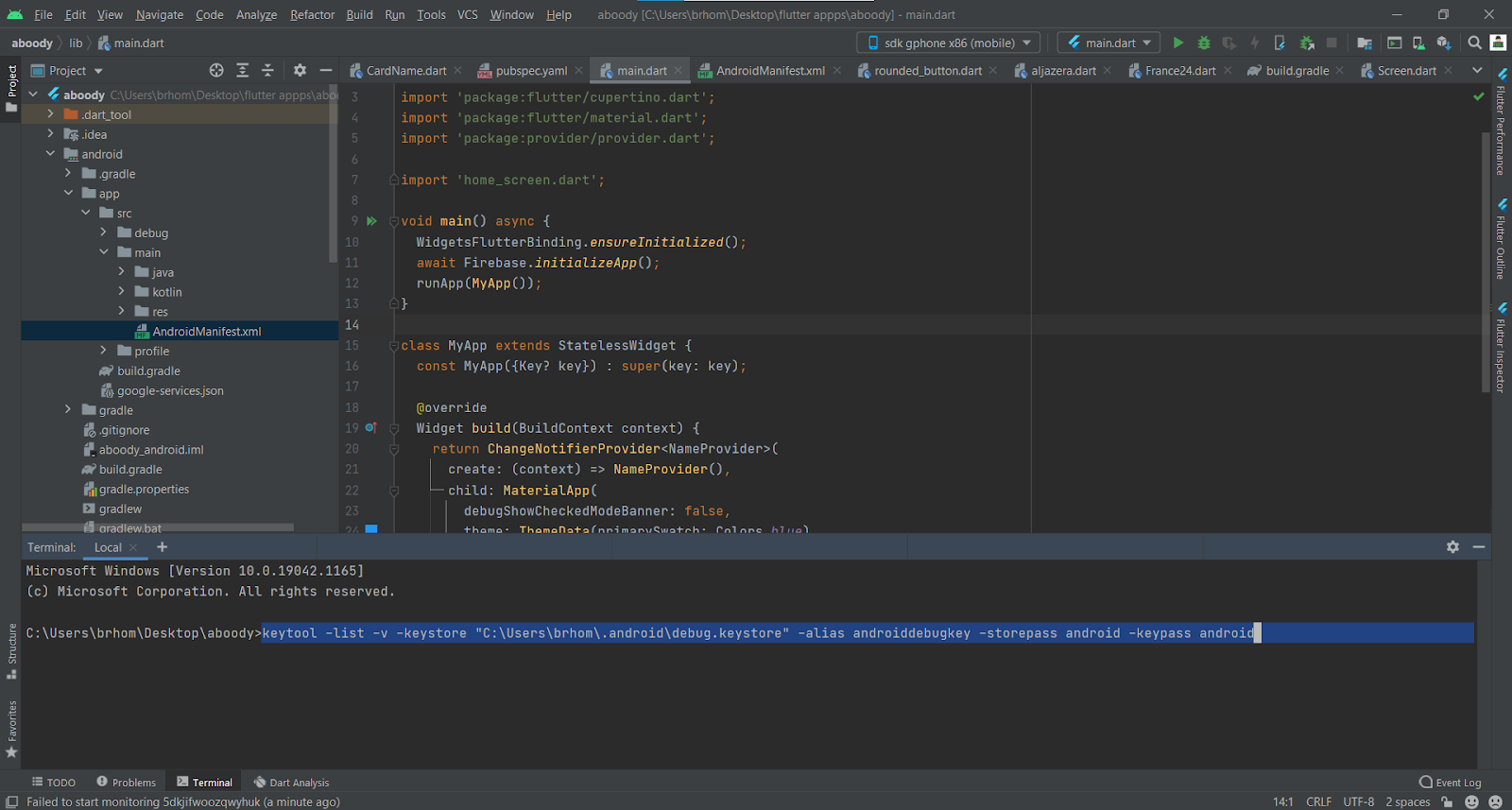Open the Refactor menu
Viewport: 1512px width, 810px height.
(x=312, y=14)
